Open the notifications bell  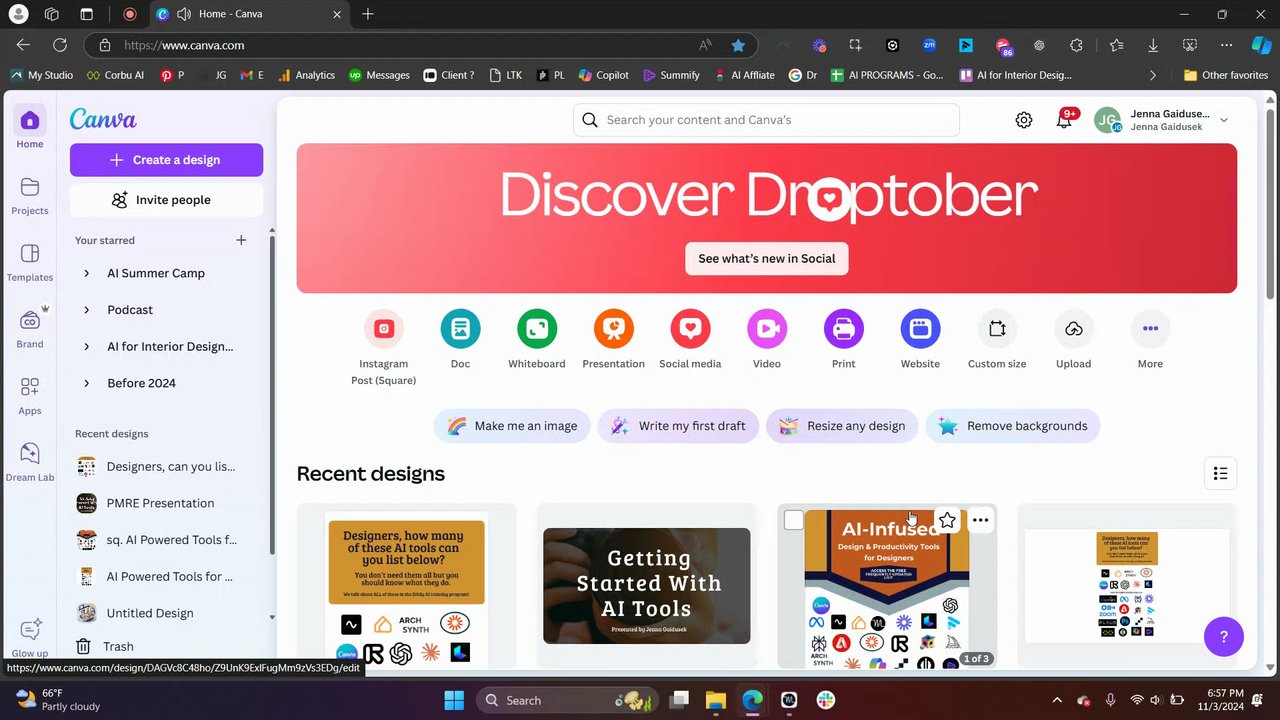point(1064,120)
